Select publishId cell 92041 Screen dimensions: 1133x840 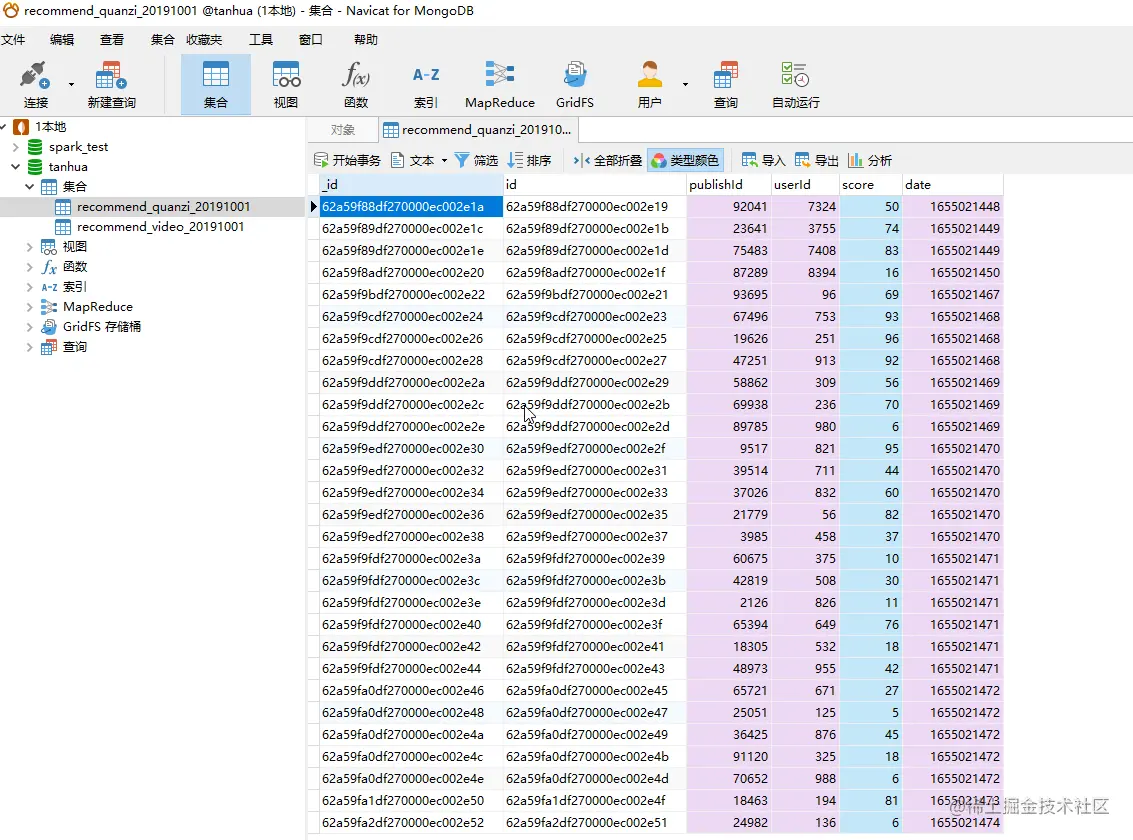tap(728, 207)
